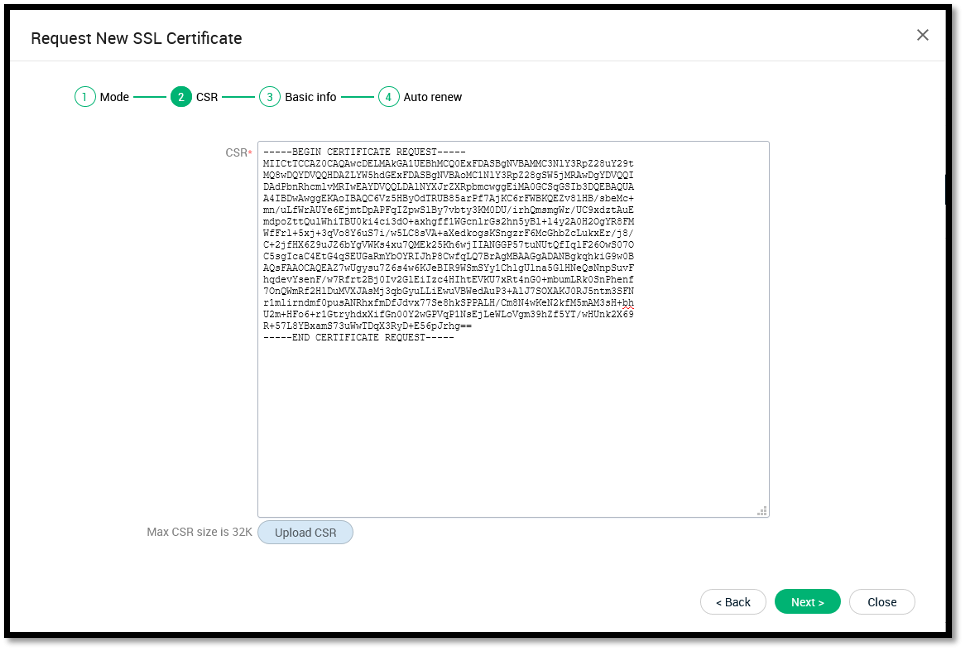
Task: Select the Mode step label
Action: click(114, 97)
